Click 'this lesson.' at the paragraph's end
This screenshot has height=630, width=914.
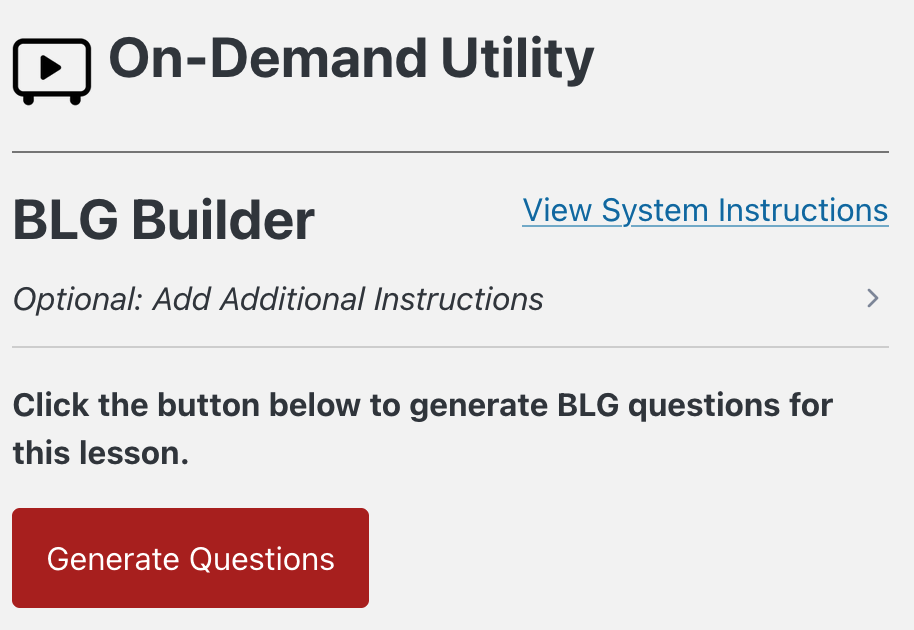click(x=101, y=453)
